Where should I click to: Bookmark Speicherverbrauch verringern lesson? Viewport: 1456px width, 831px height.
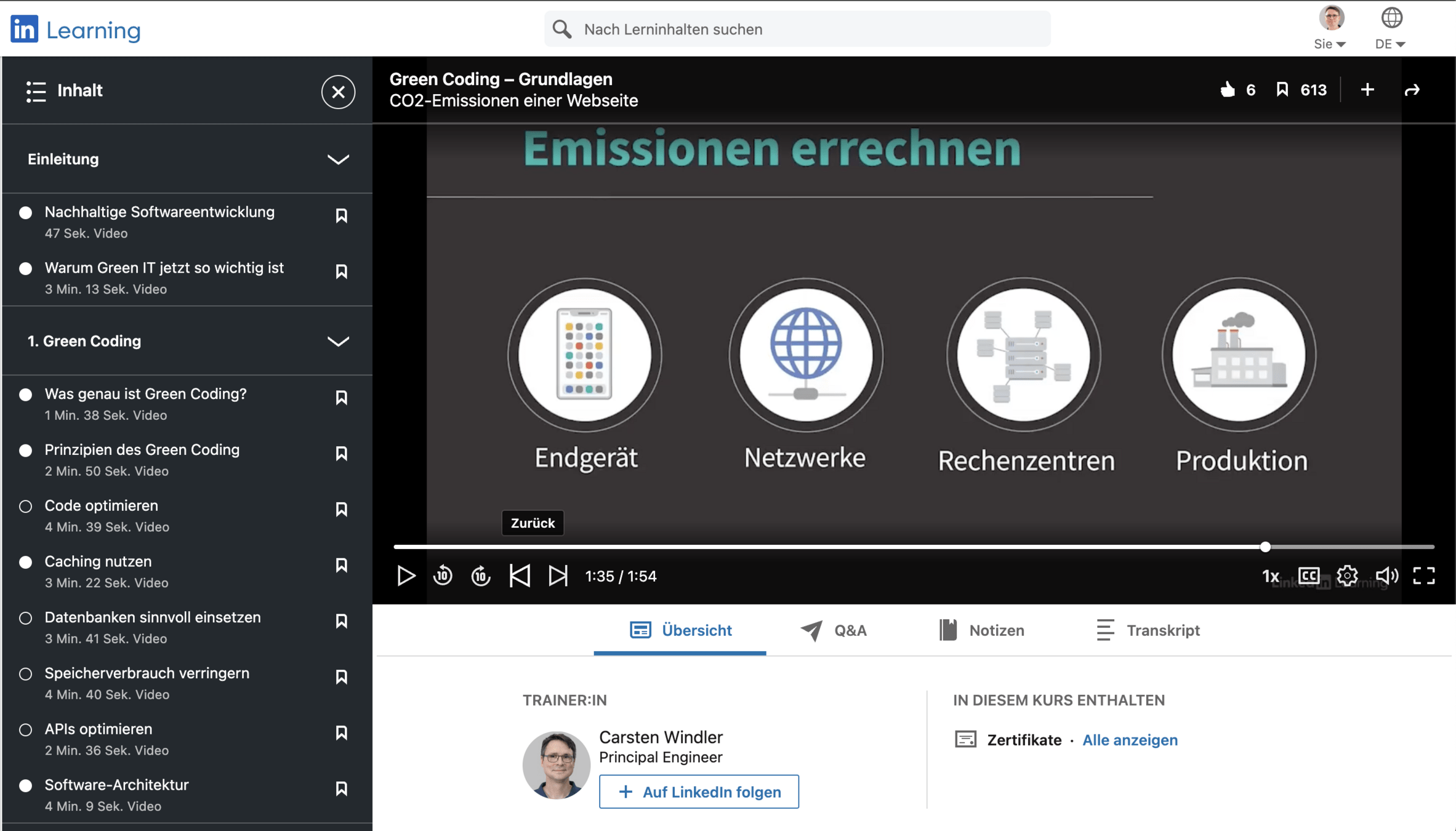[x=341, y=677]
